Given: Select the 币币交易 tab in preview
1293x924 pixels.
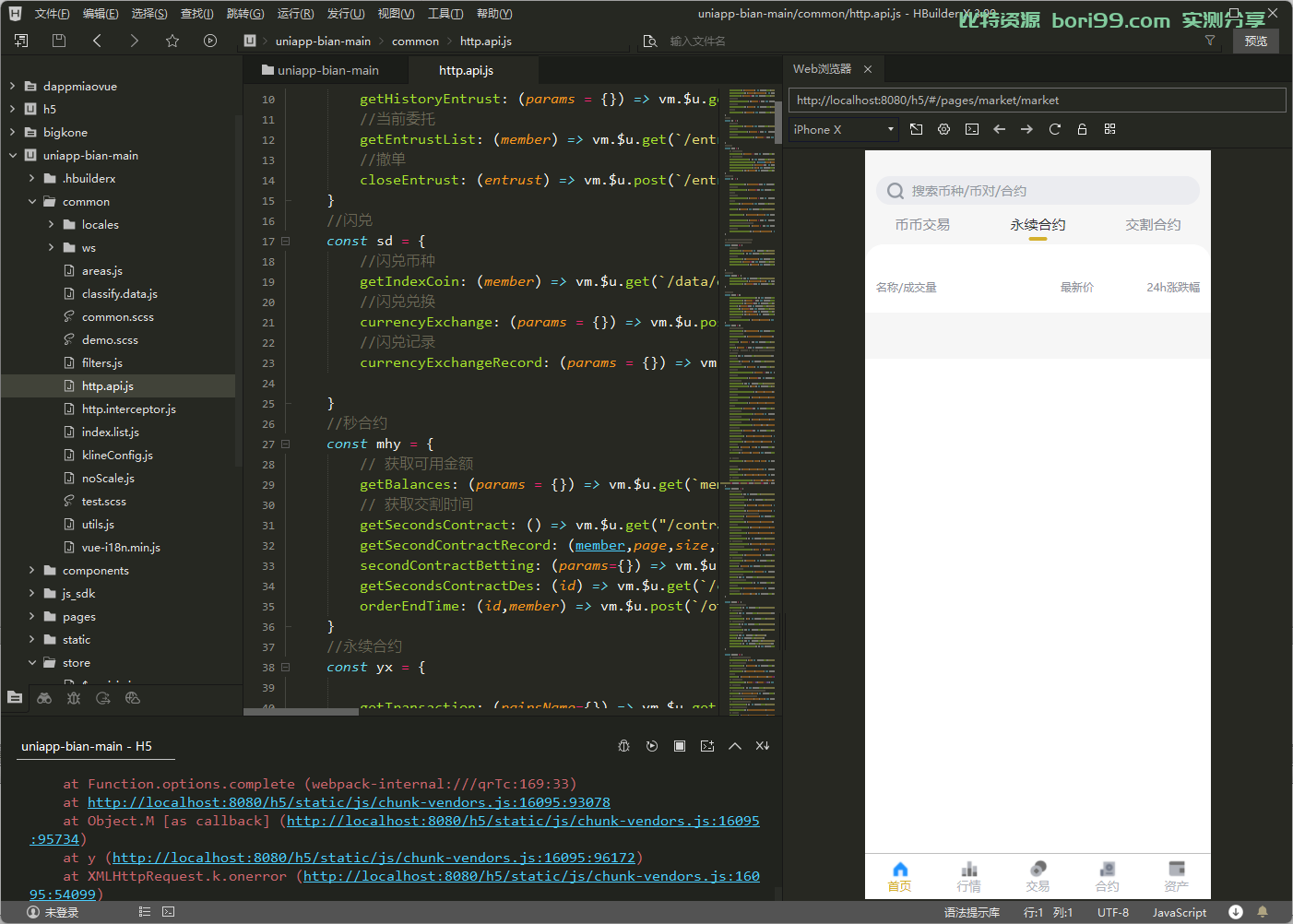Looking at the screenshot, I should tap(922, 225).
